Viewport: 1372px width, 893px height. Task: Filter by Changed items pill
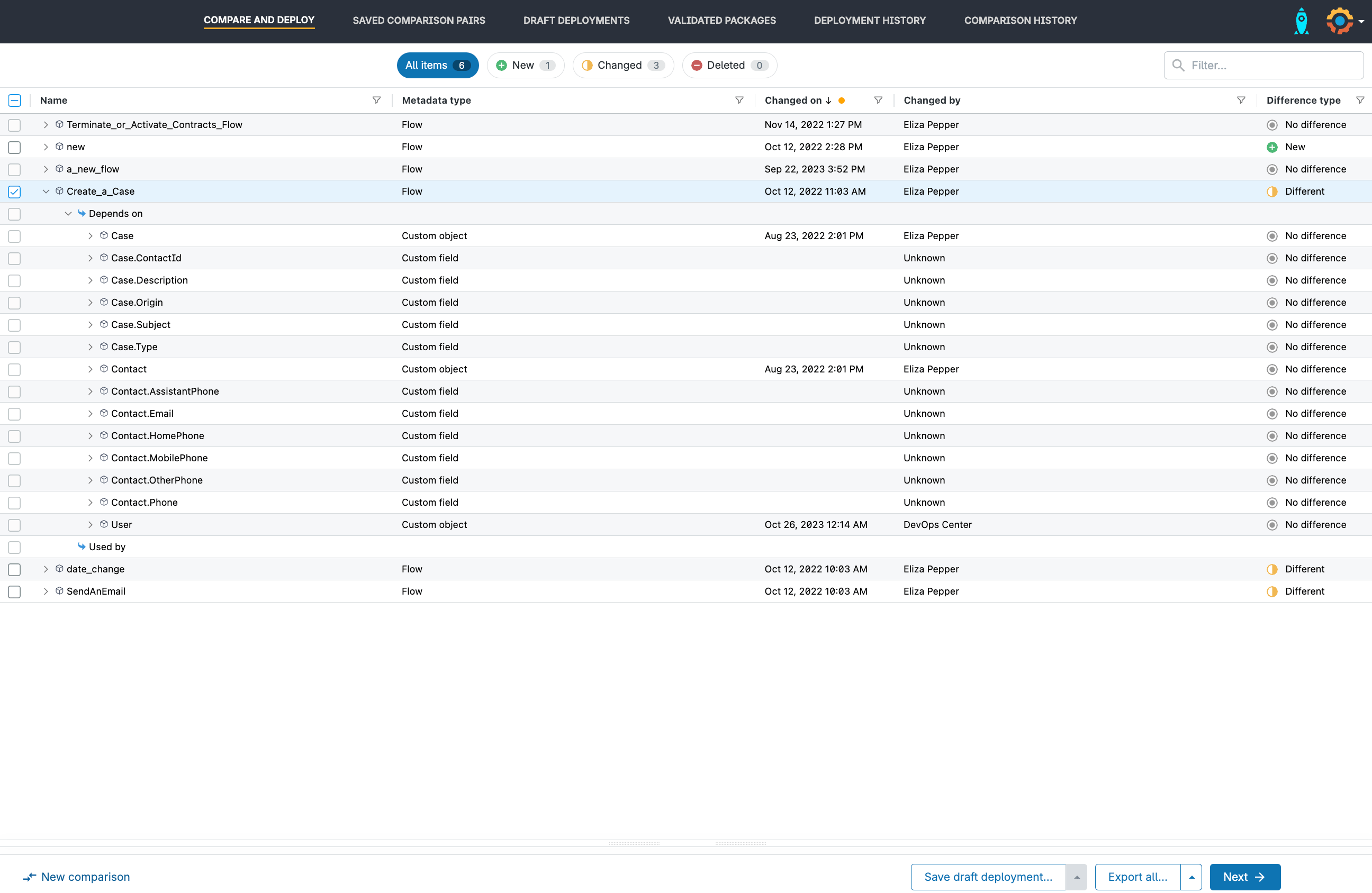point(622,65)
